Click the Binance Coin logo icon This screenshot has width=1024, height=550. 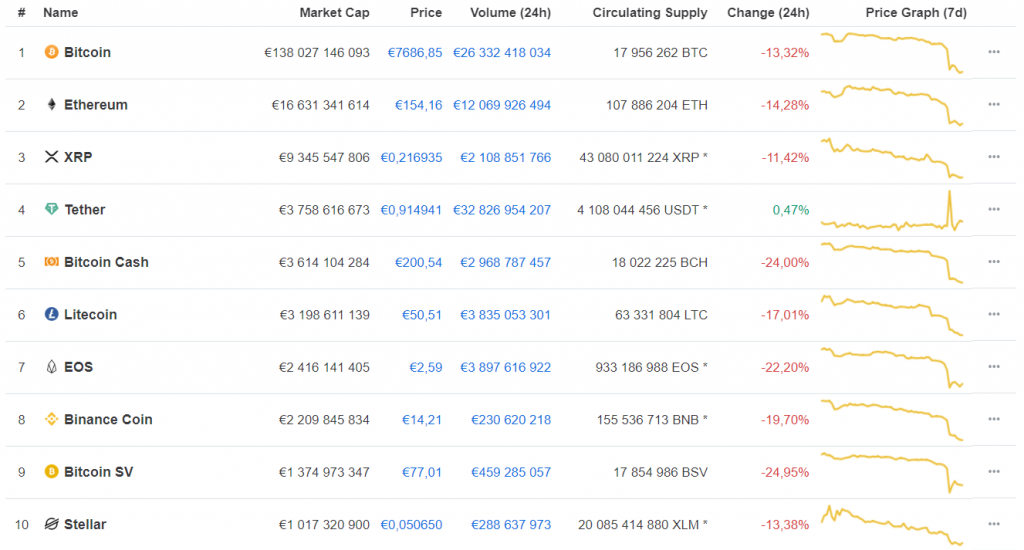[x=51, y=419]
